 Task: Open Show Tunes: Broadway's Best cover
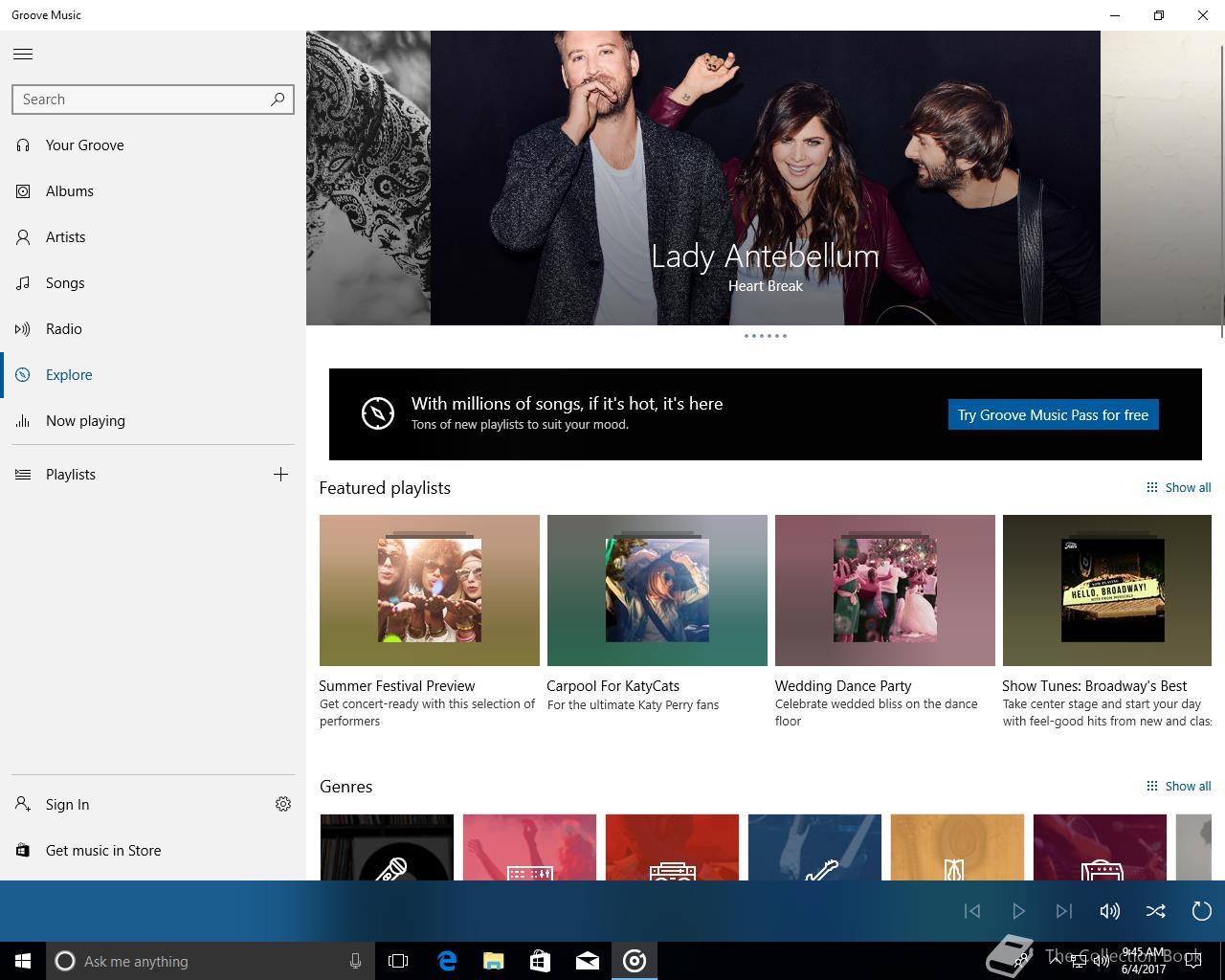(1107, 590)
